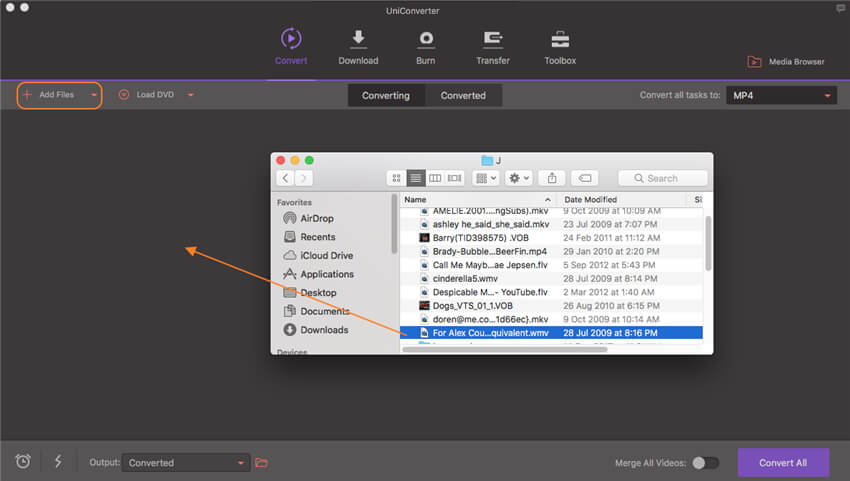The width and height of the screenshot is (850, 481).
Task: Open the output folder icon
Action: (x=262, y=463)
